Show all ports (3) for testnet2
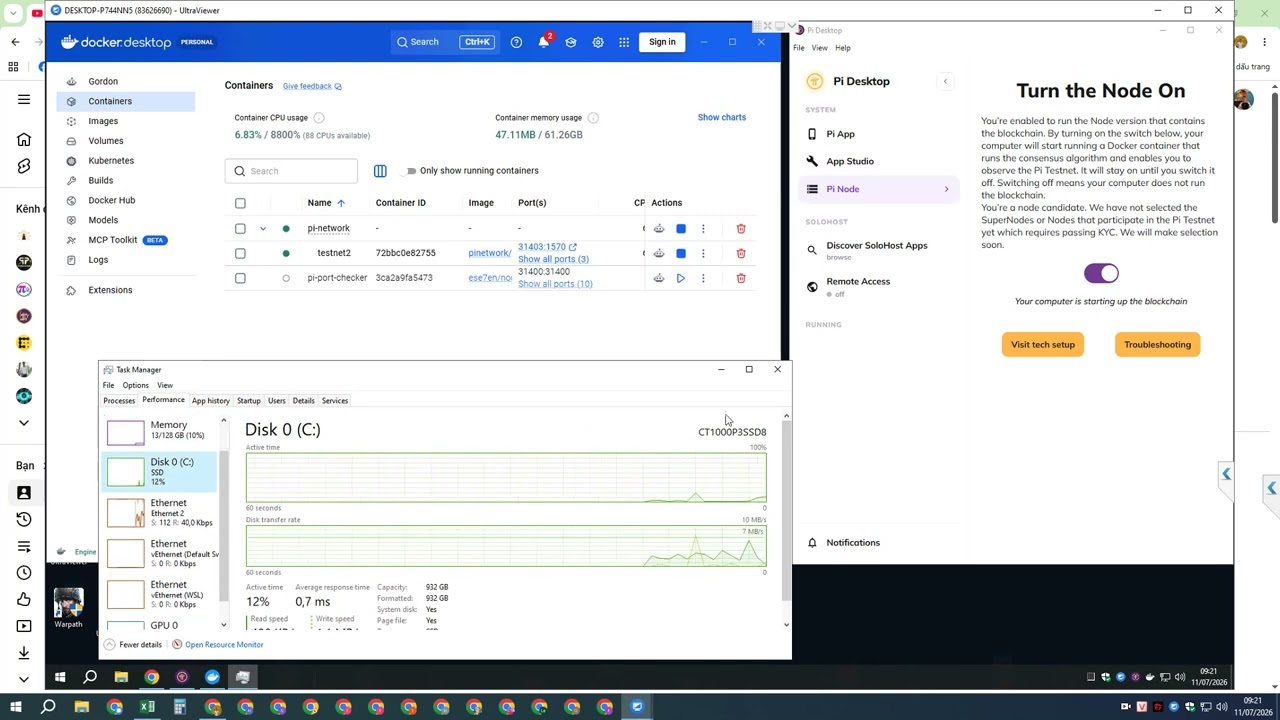The width and height of the screenshot is (1280, 720). click(x=553, y=259)
